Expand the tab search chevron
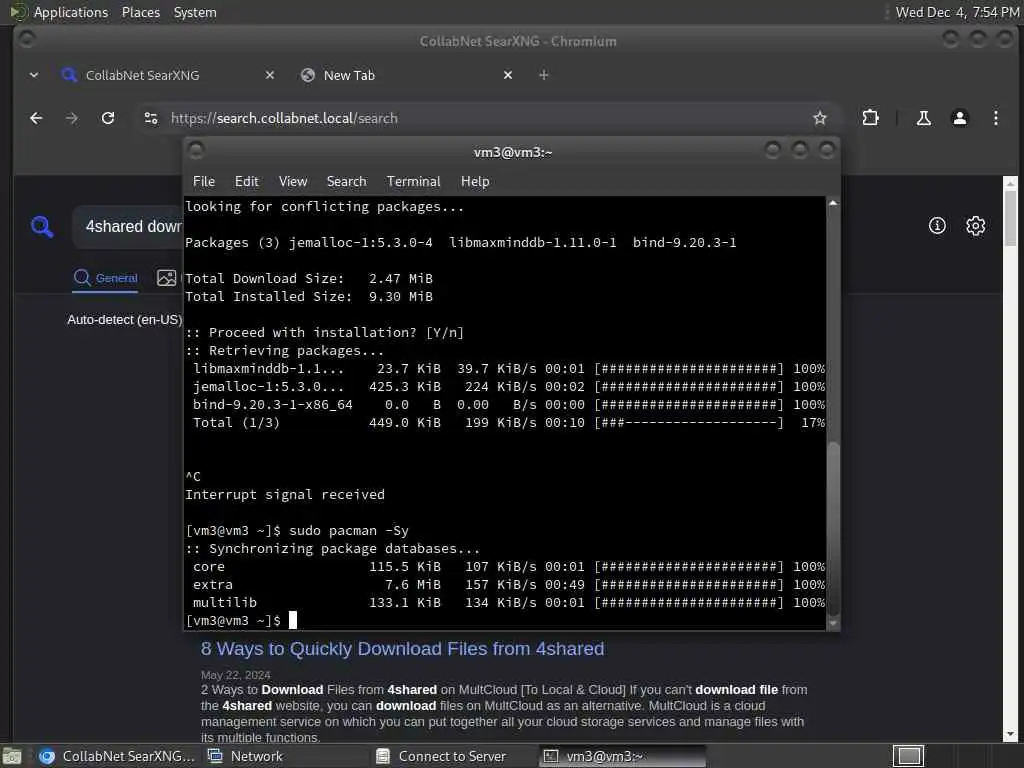The image size is (1024, 768). pos(34,75)
